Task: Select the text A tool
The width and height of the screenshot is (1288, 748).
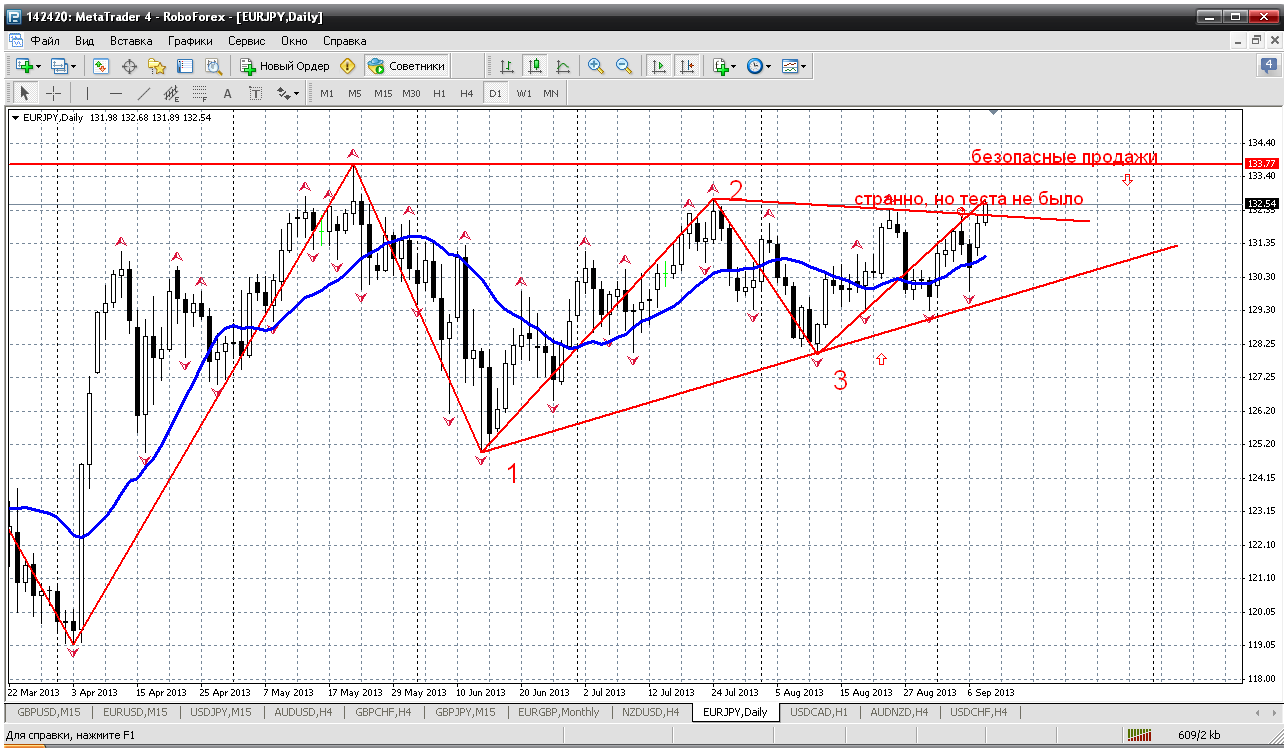Action: pyautogui.click(x=227, y=93)
